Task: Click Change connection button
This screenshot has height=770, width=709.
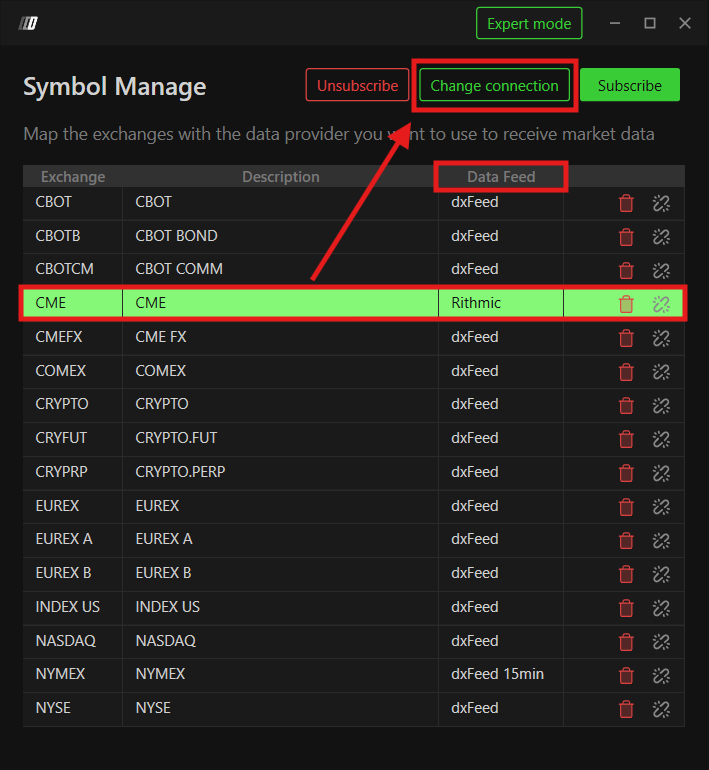Action: [x=494, y=85]
